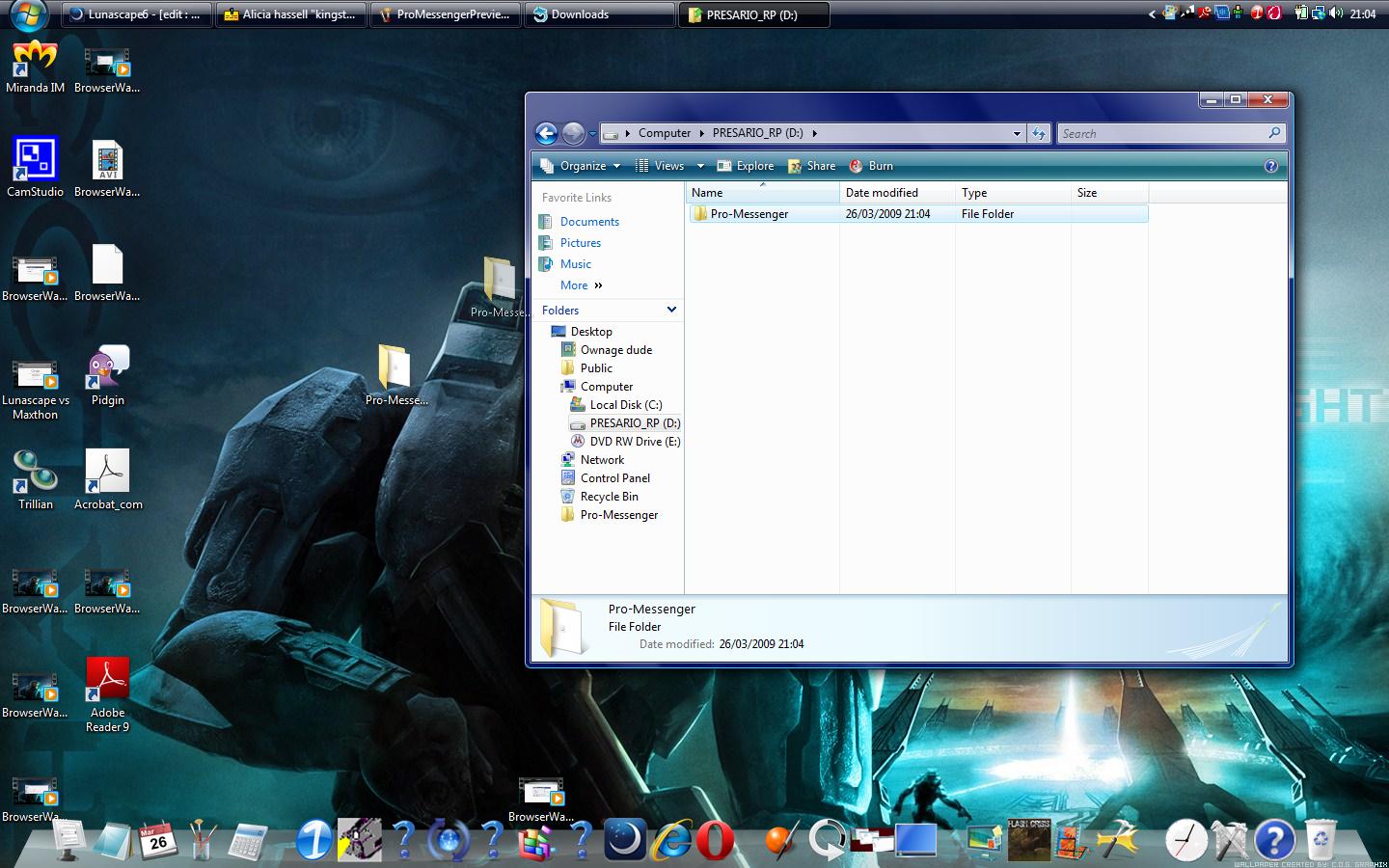Open the calendar dock icon showing Mar 26
1389x868 pixels.
(157, 840)
